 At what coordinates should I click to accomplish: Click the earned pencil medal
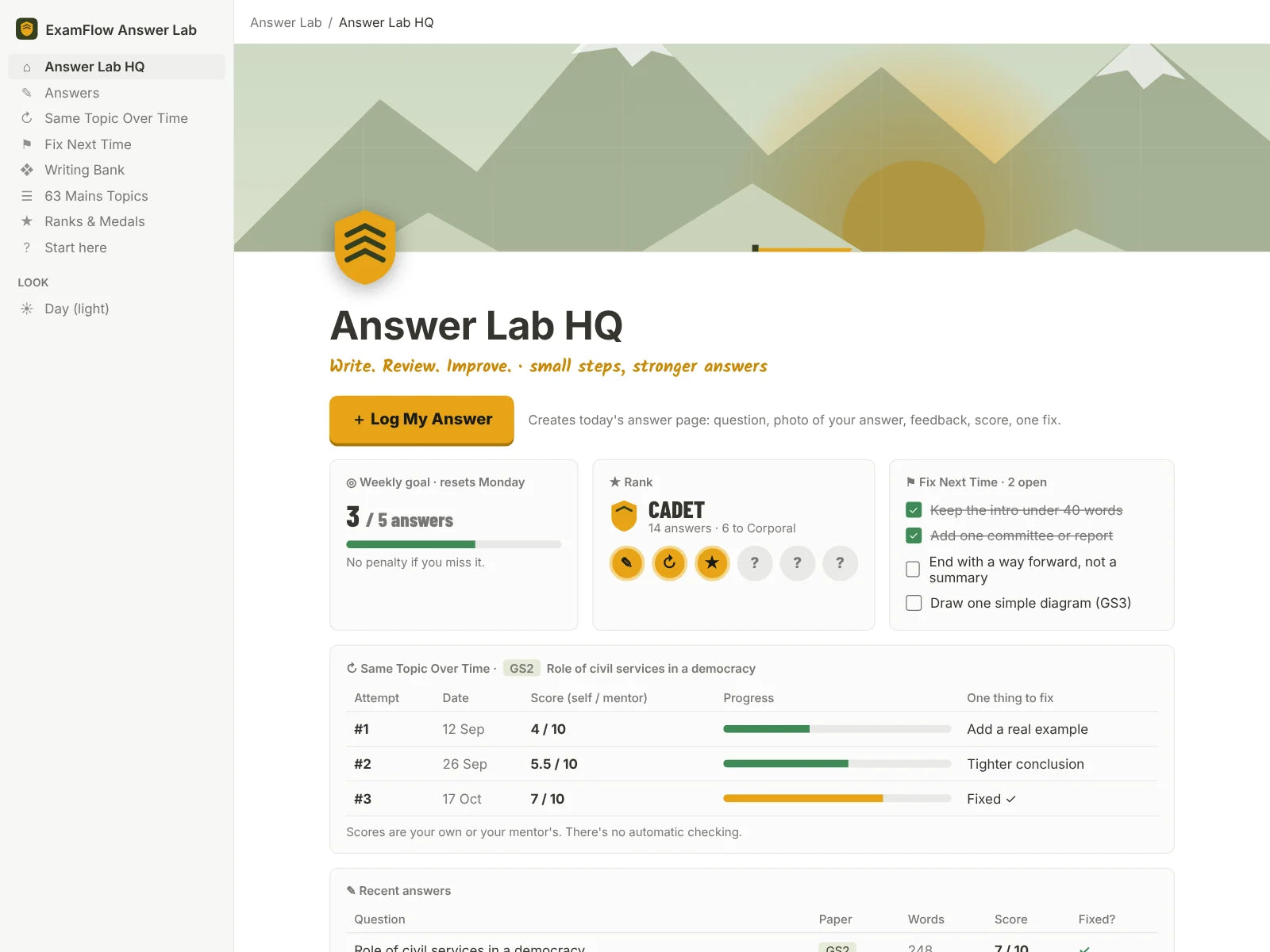(626, 563)
